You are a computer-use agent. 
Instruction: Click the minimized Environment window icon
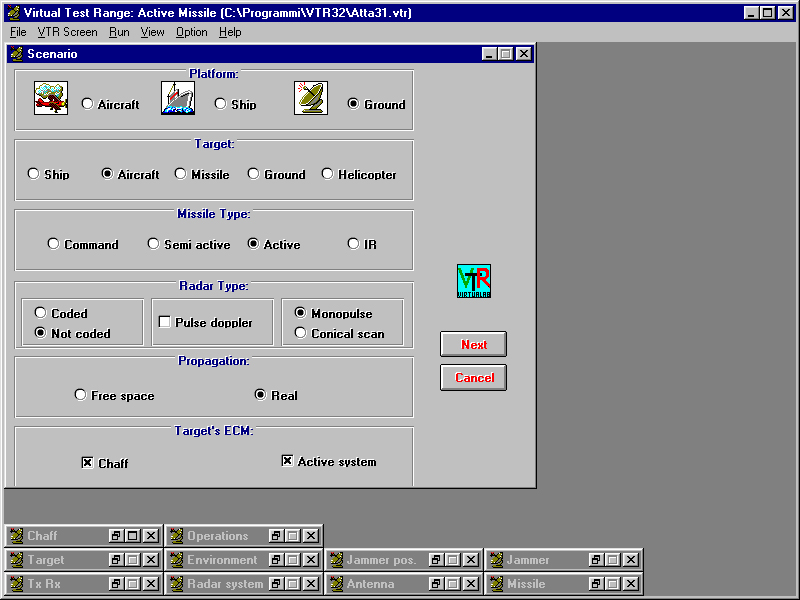(177, 560)
